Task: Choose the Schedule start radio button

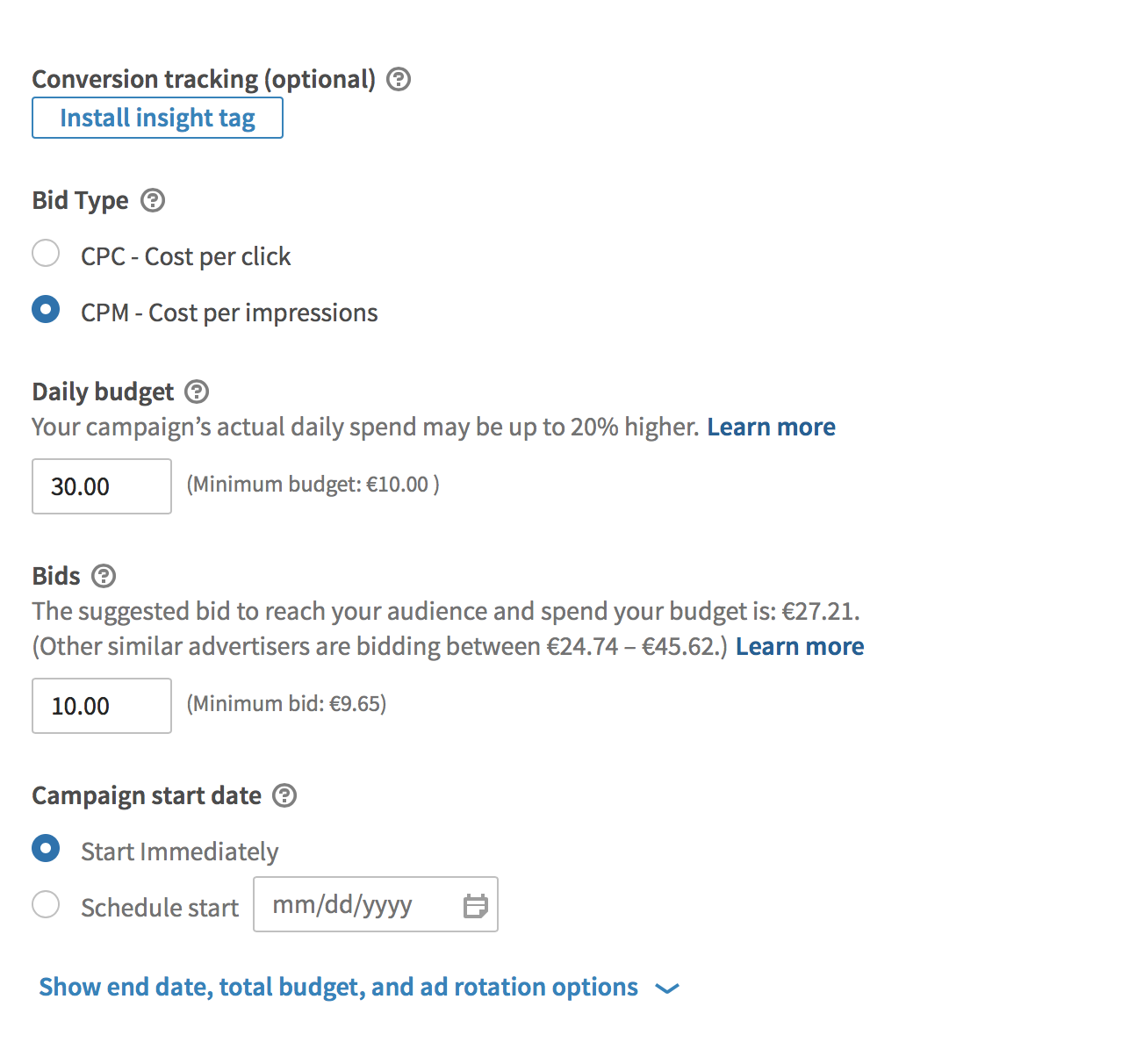Action: pyautogui.click(x=46, y=905)
